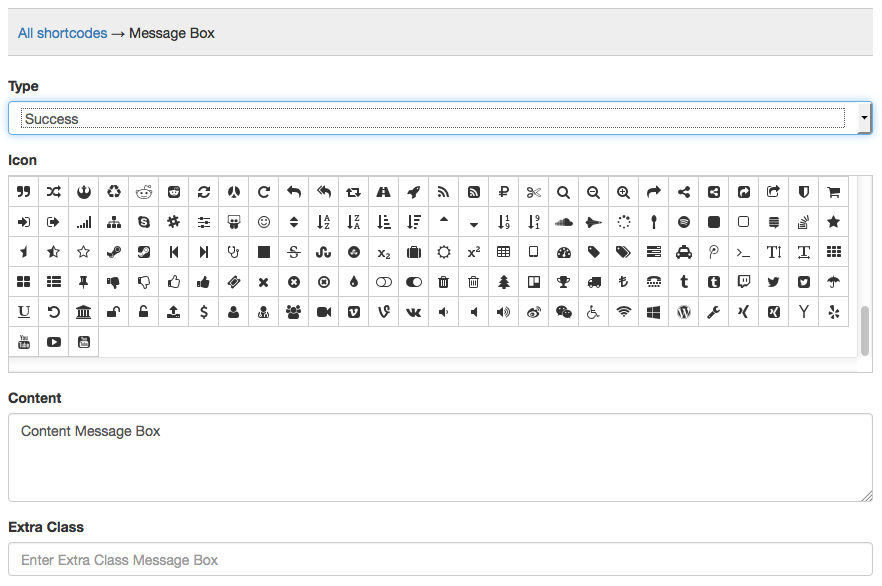Pick the rocket icon
Viewport: 882px width, 586px height.
click(414, 192)
